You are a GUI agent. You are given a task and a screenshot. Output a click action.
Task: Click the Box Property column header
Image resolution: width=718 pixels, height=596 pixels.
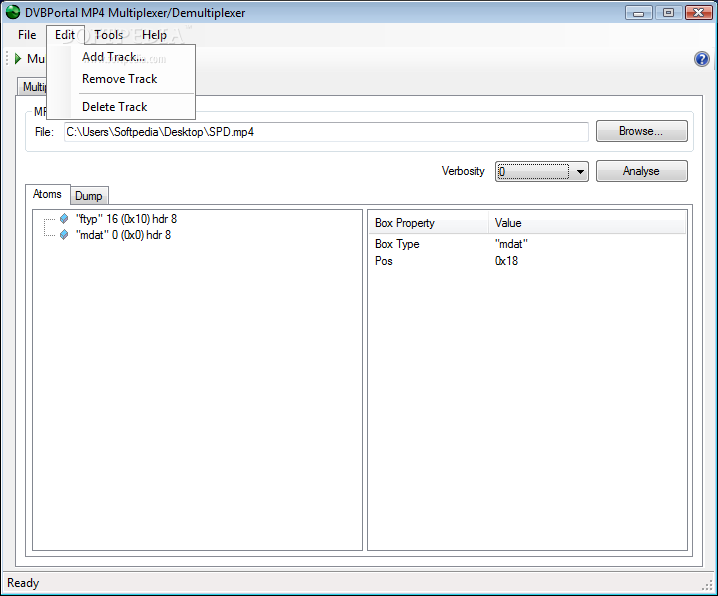pos(429,223)
